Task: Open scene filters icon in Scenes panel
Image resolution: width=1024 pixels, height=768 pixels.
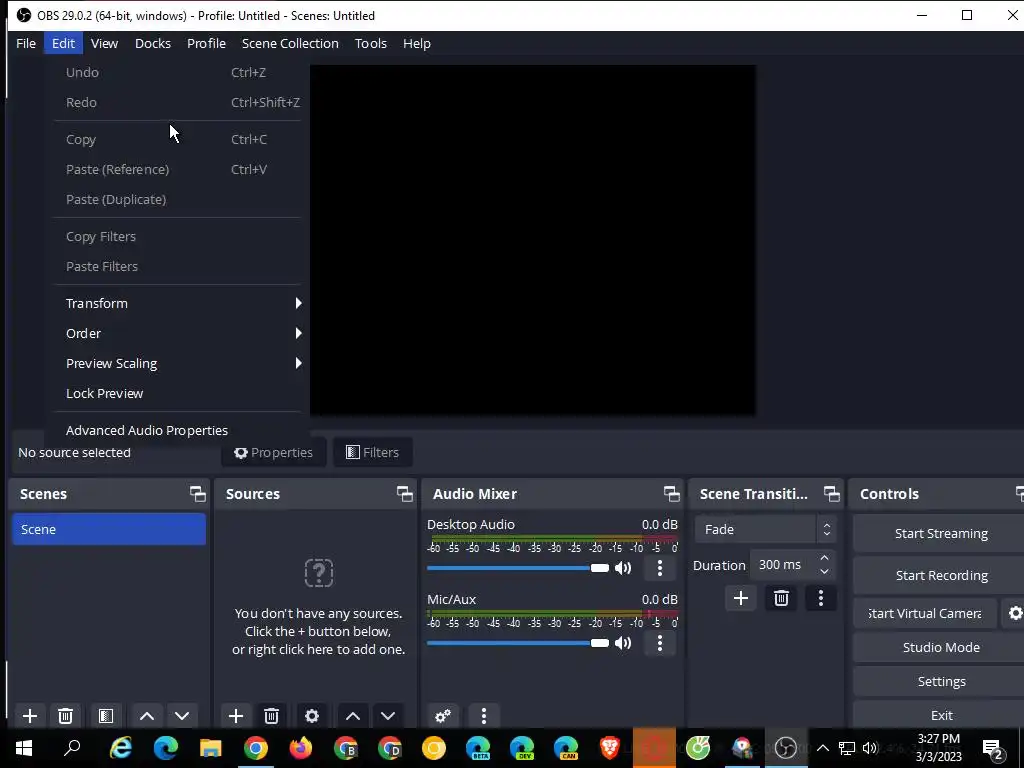Action: click(106, 716)
